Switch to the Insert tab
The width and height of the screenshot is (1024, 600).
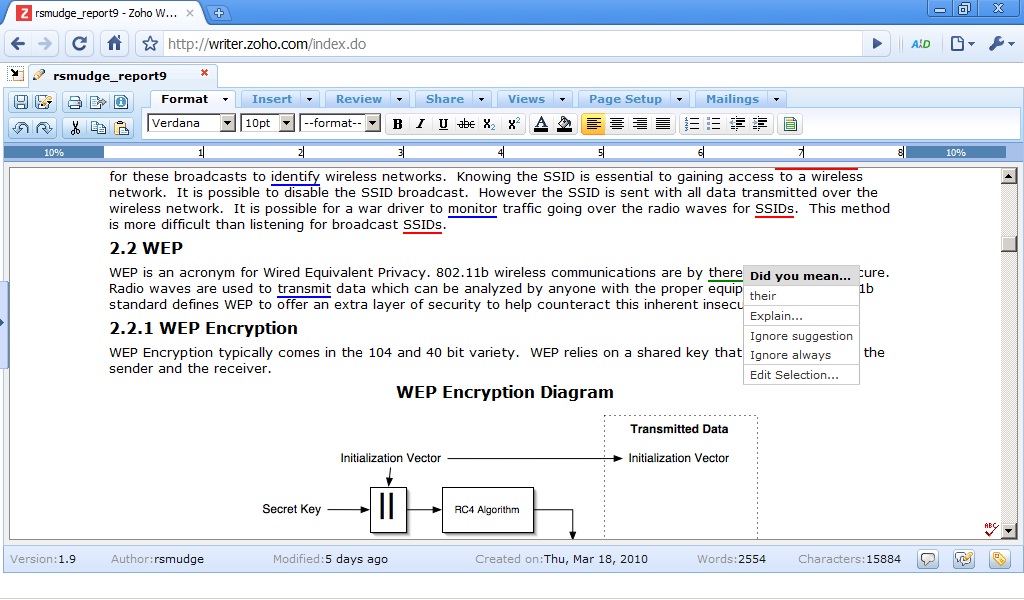pos(272,99)
